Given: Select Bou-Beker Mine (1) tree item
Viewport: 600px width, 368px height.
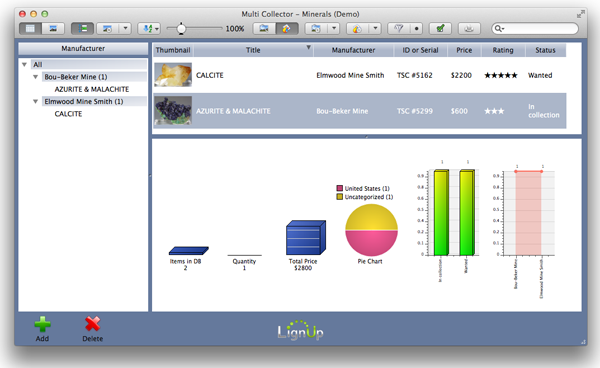Looking at the screenshot, I should (76, 77).
